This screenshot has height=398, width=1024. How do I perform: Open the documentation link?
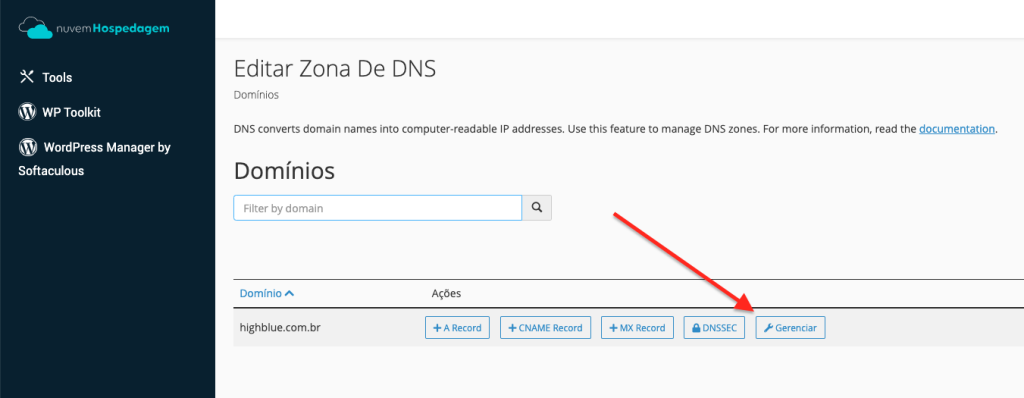[957, 129]
